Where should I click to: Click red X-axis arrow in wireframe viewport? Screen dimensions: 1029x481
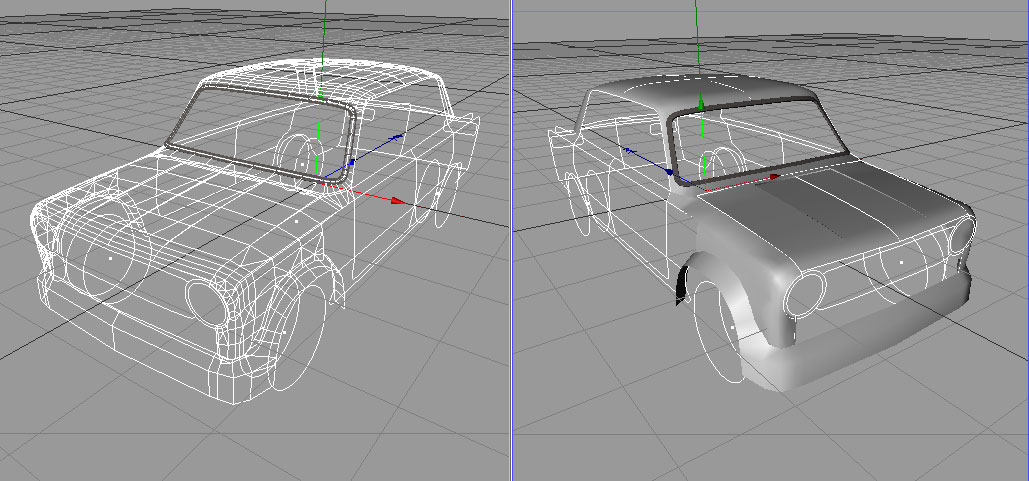coord(398,201)
